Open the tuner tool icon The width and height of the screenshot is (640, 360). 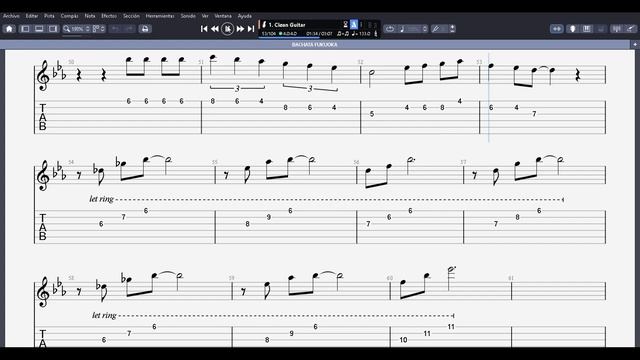[x=436, y=29]
